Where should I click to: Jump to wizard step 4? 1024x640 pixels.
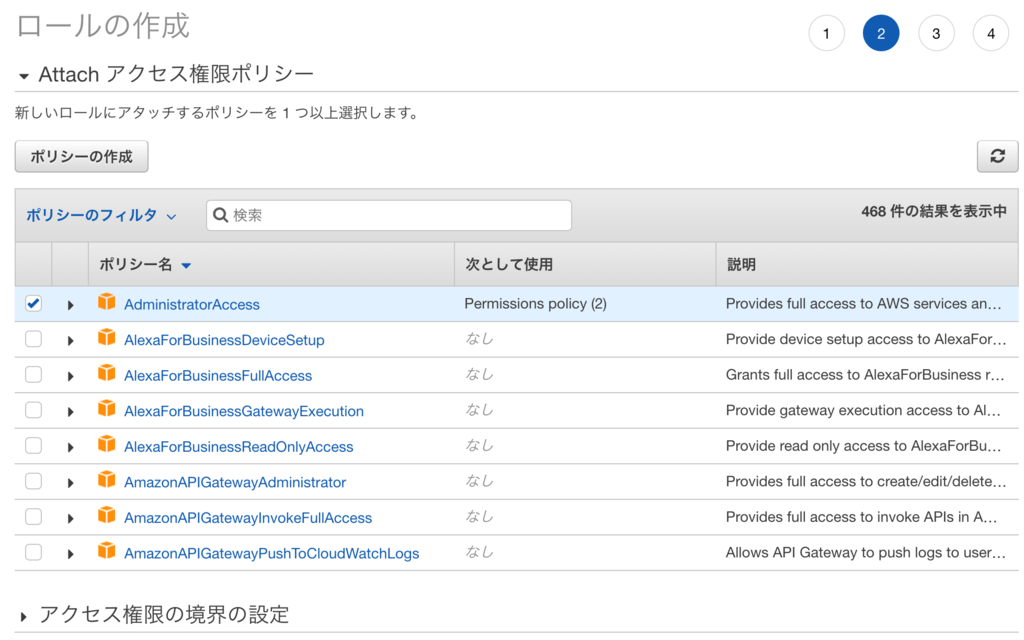click(x=991, y=33)
